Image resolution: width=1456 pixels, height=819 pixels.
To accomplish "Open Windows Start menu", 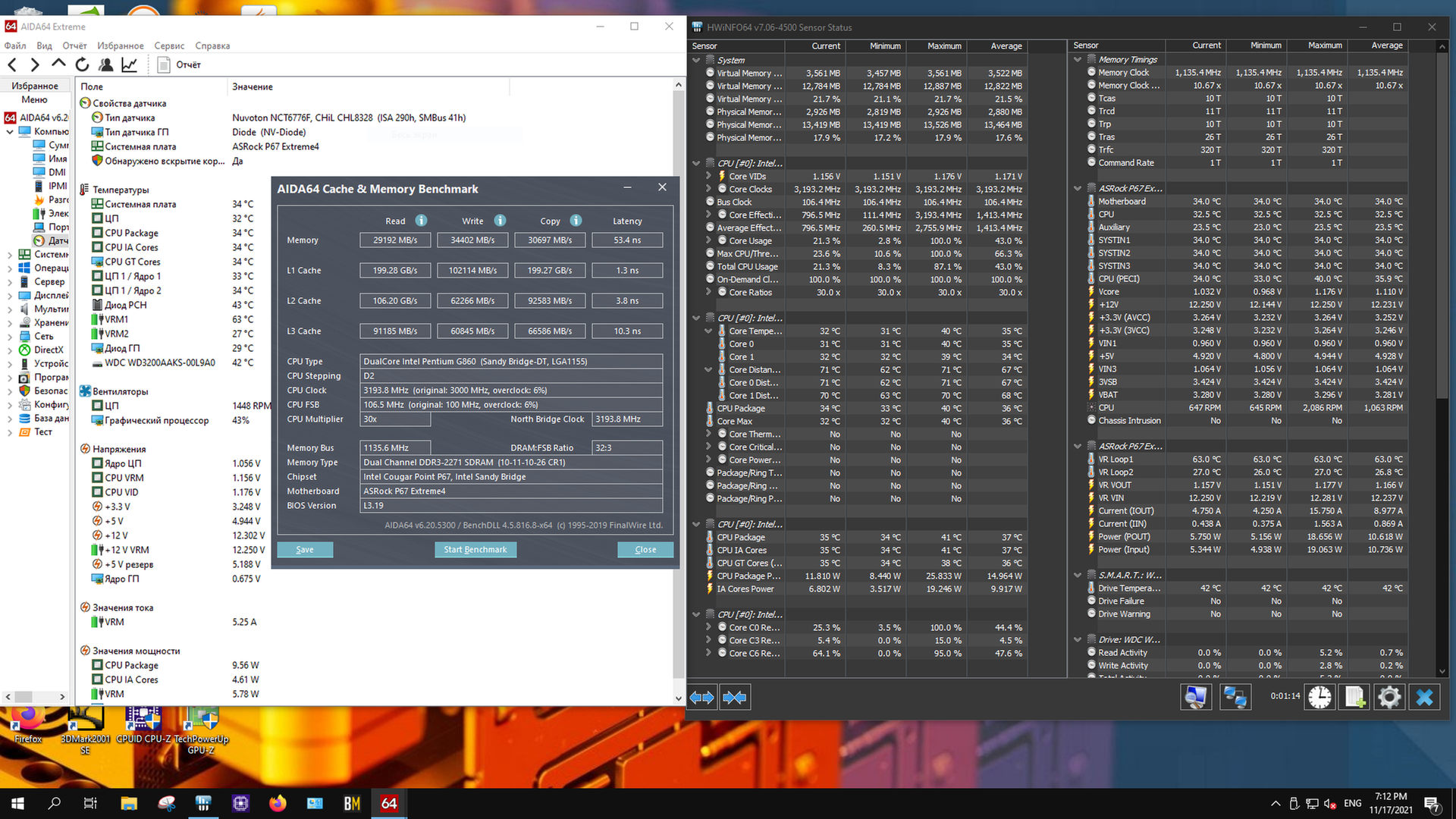I will pyautogui.click(x=17, y=803).
